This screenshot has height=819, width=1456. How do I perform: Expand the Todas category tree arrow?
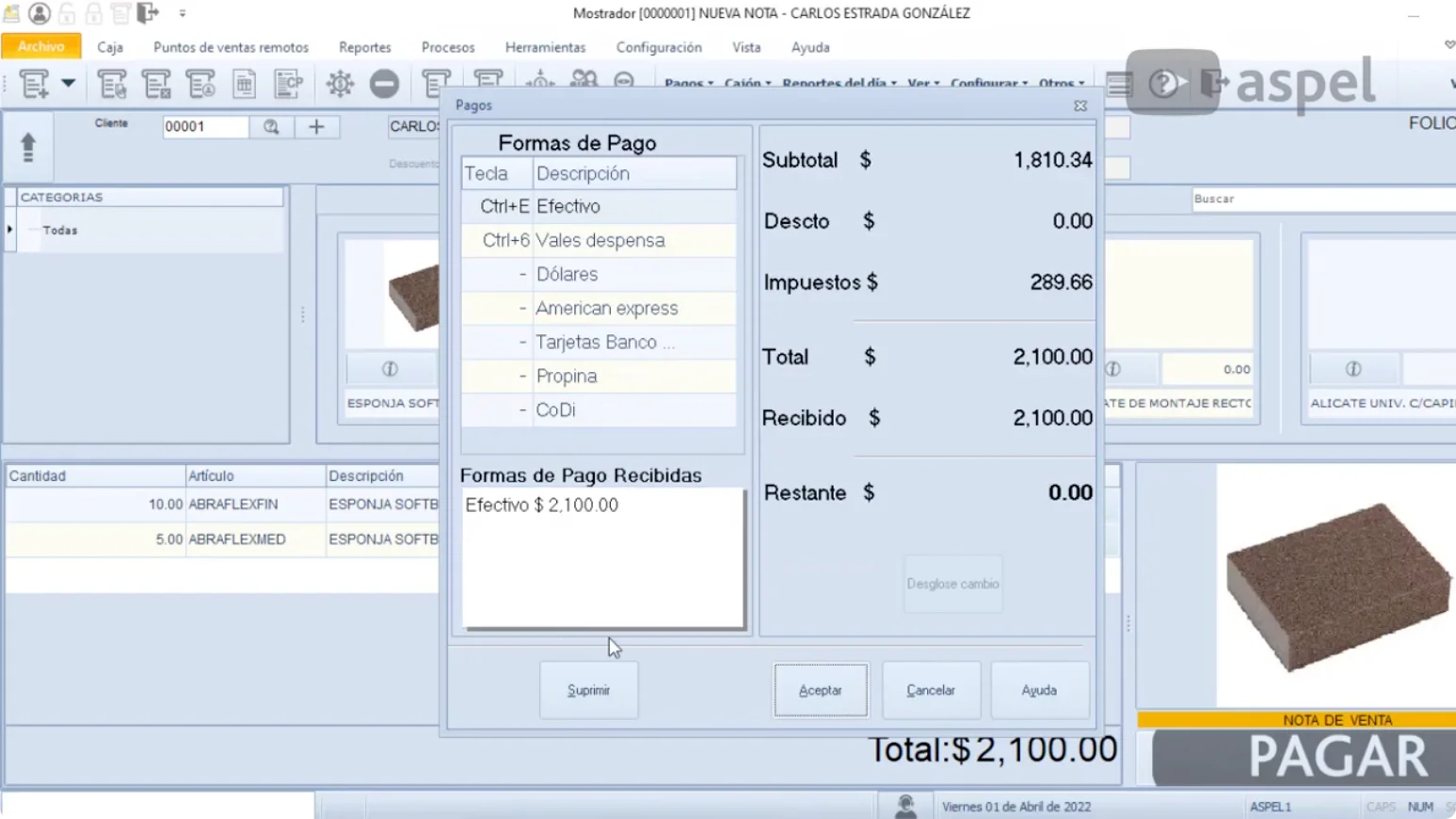tap(10, 230)
